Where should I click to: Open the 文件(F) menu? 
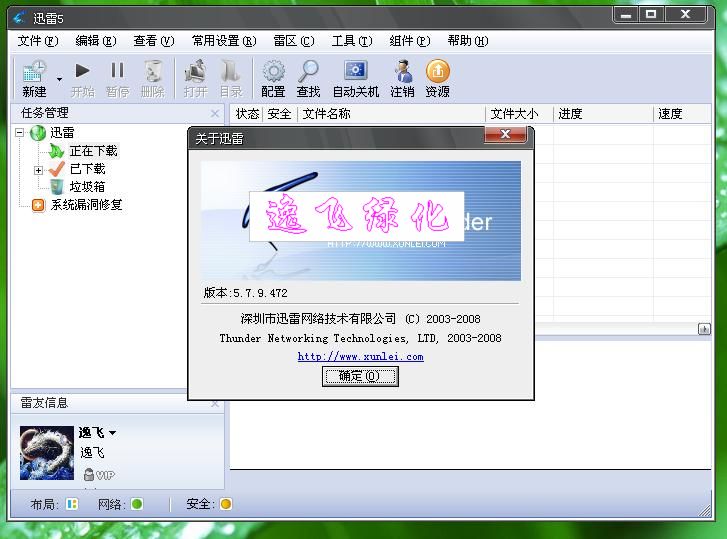click(x=38, y=41)
